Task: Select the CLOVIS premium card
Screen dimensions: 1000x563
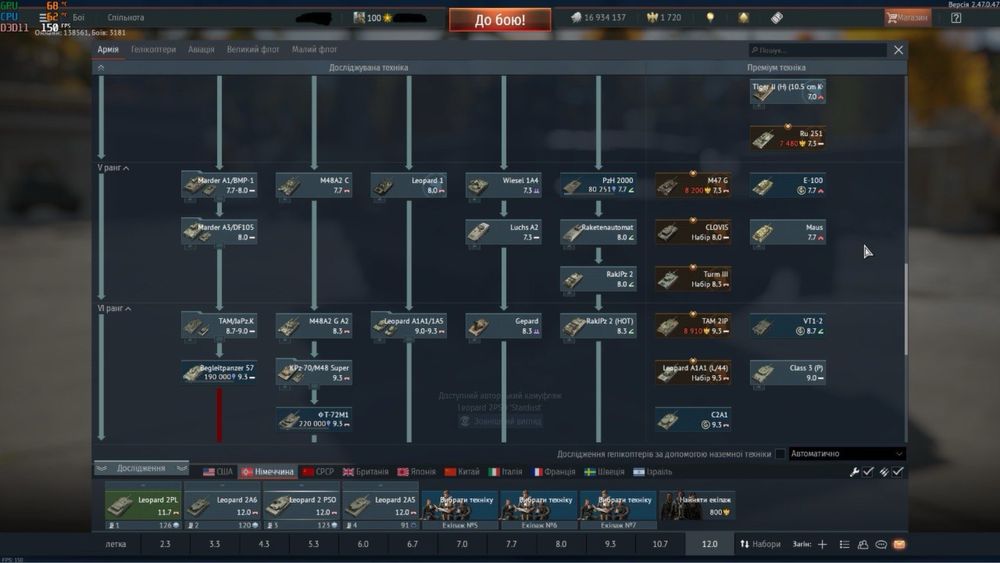Action: point(693,232)
